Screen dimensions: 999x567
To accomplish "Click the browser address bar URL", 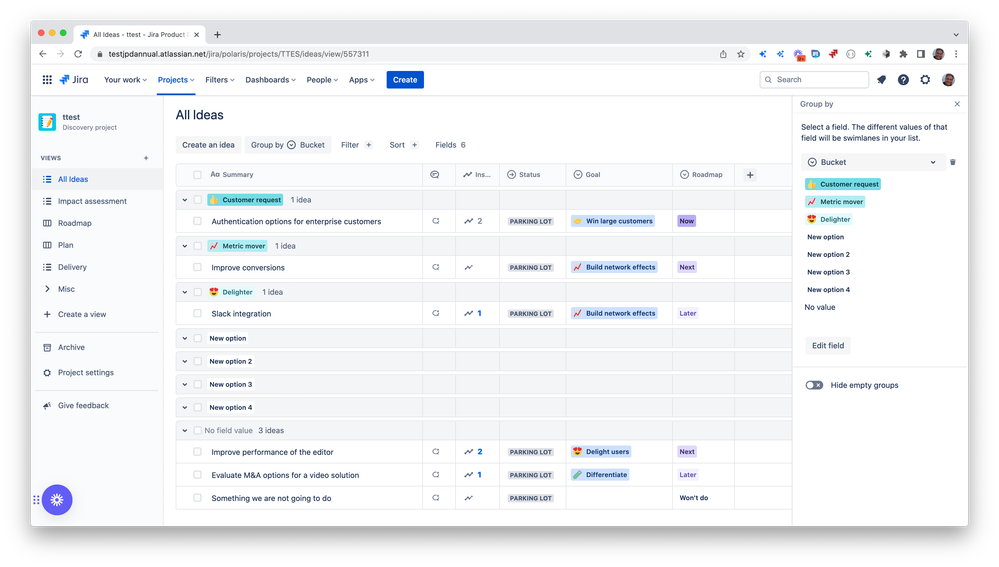I will 239,54.
